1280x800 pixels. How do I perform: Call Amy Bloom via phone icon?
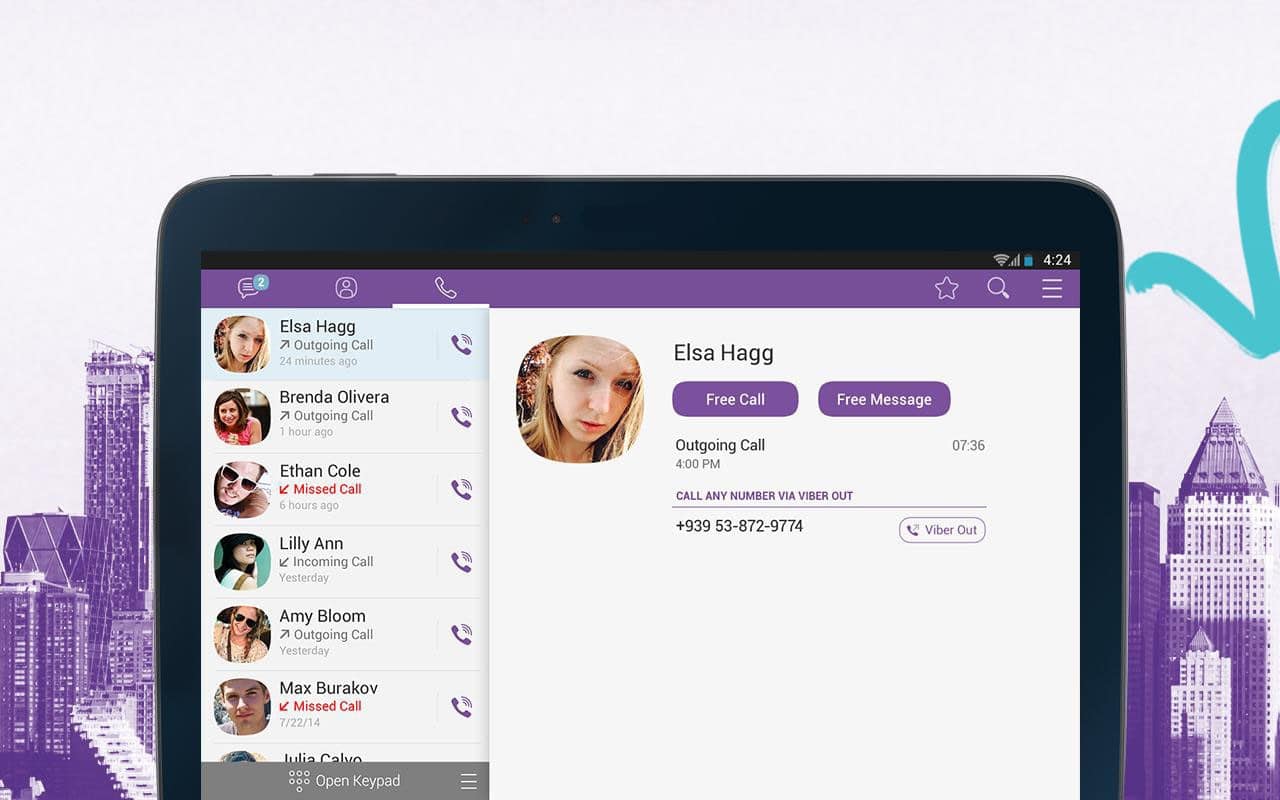coord(461,634)
